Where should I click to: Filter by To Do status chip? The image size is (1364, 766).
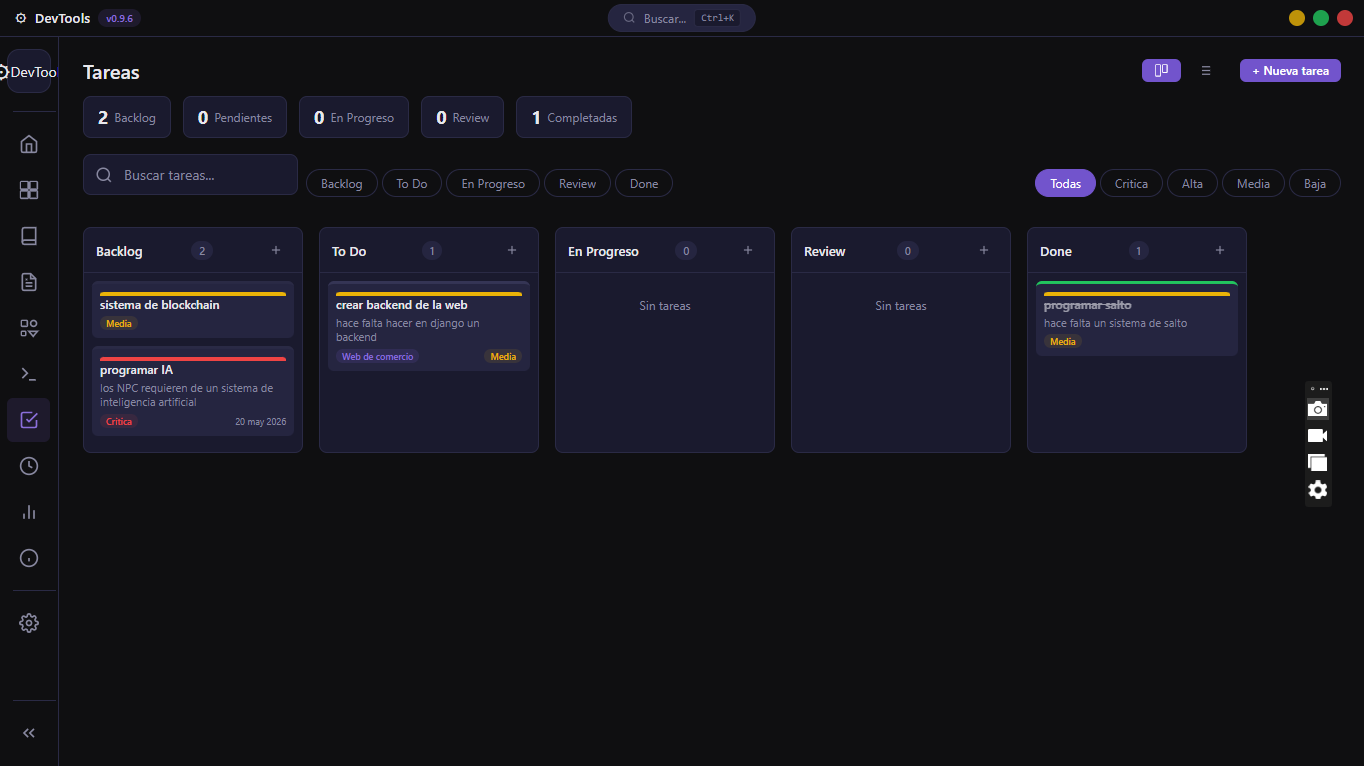click(412, 184)
